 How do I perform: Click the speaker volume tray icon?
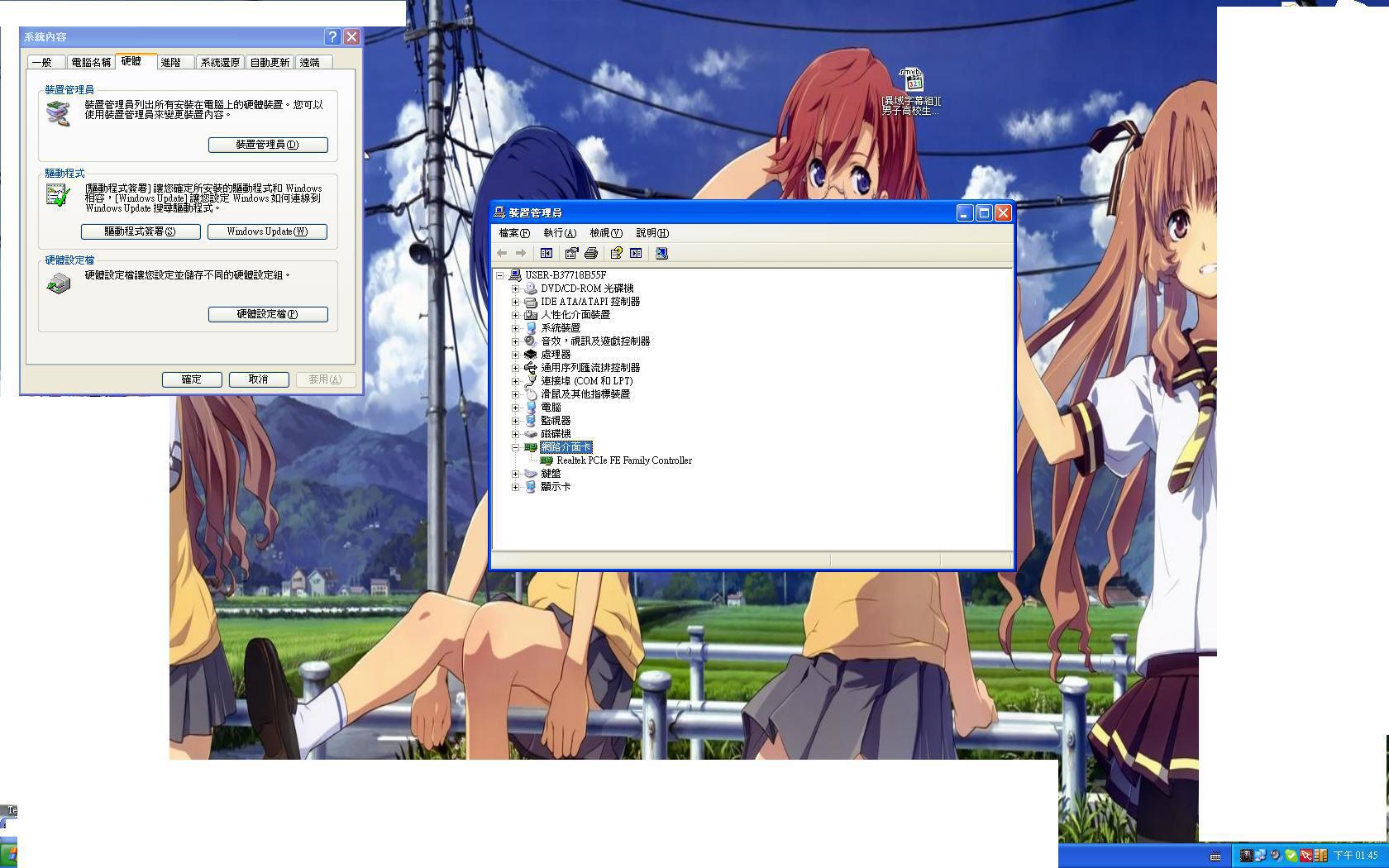click(x=1276, y=856)
